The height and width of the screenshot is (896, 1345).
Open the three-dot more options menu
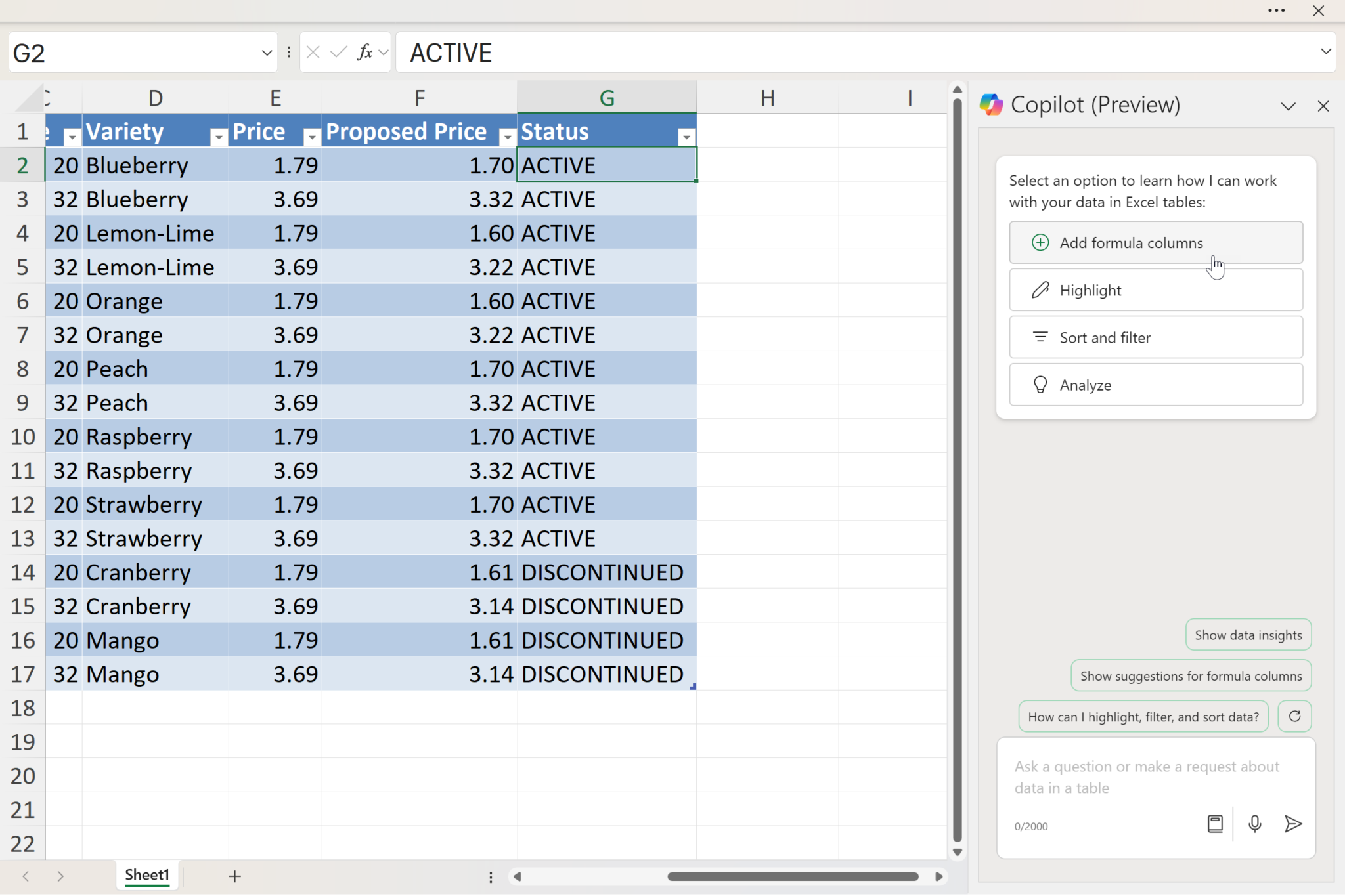tap(1276, 11)
